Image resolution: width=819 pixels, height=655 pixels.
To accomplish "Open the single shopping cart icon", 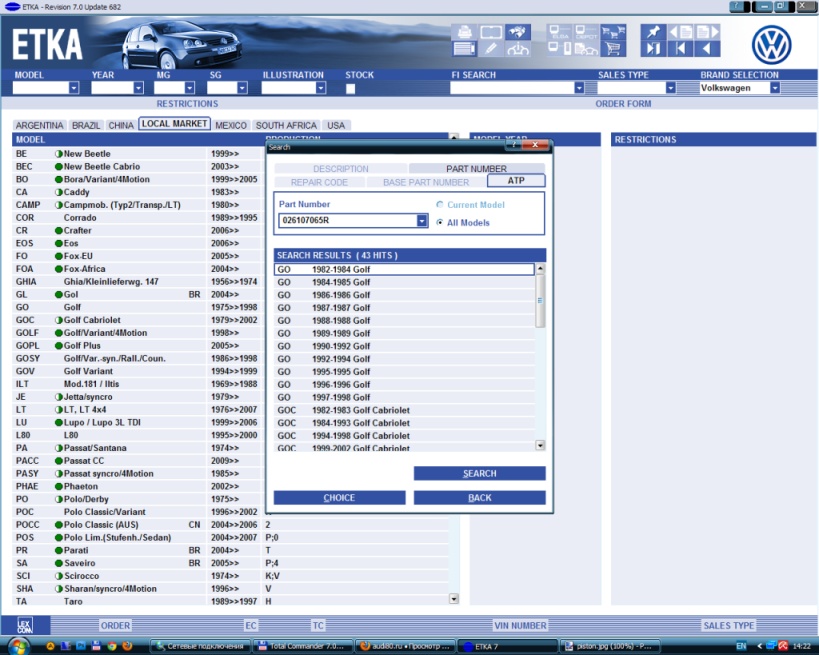I will (x=613, y=49).
